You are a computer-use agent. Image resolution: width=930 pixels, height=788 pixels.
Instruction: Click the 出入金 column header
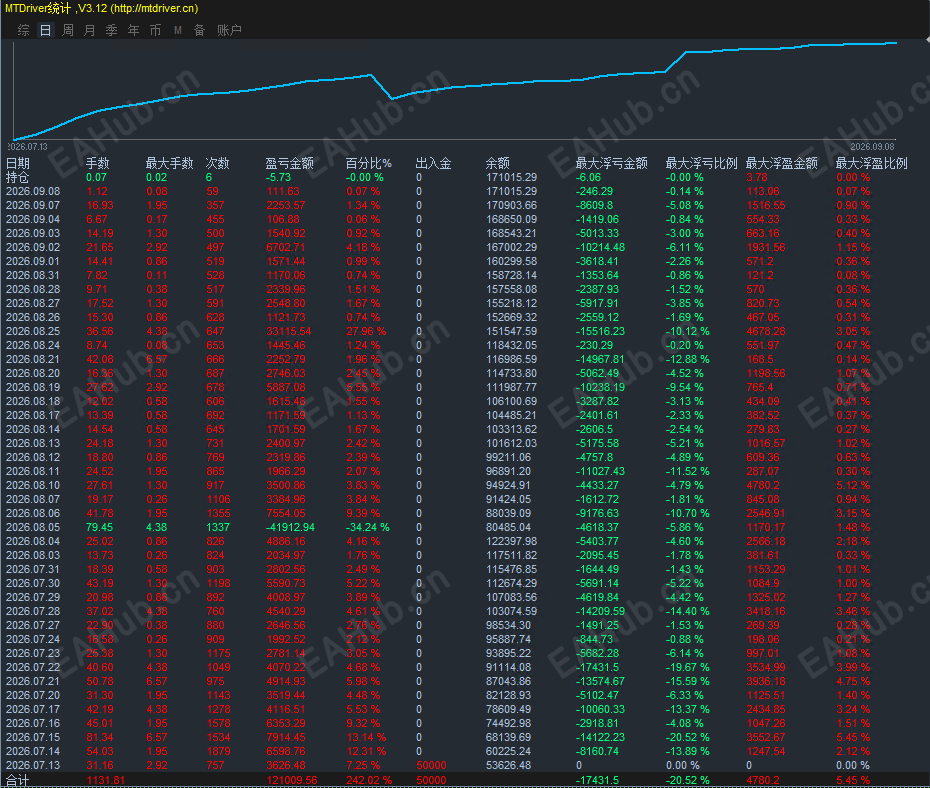(x=434, y=164)
